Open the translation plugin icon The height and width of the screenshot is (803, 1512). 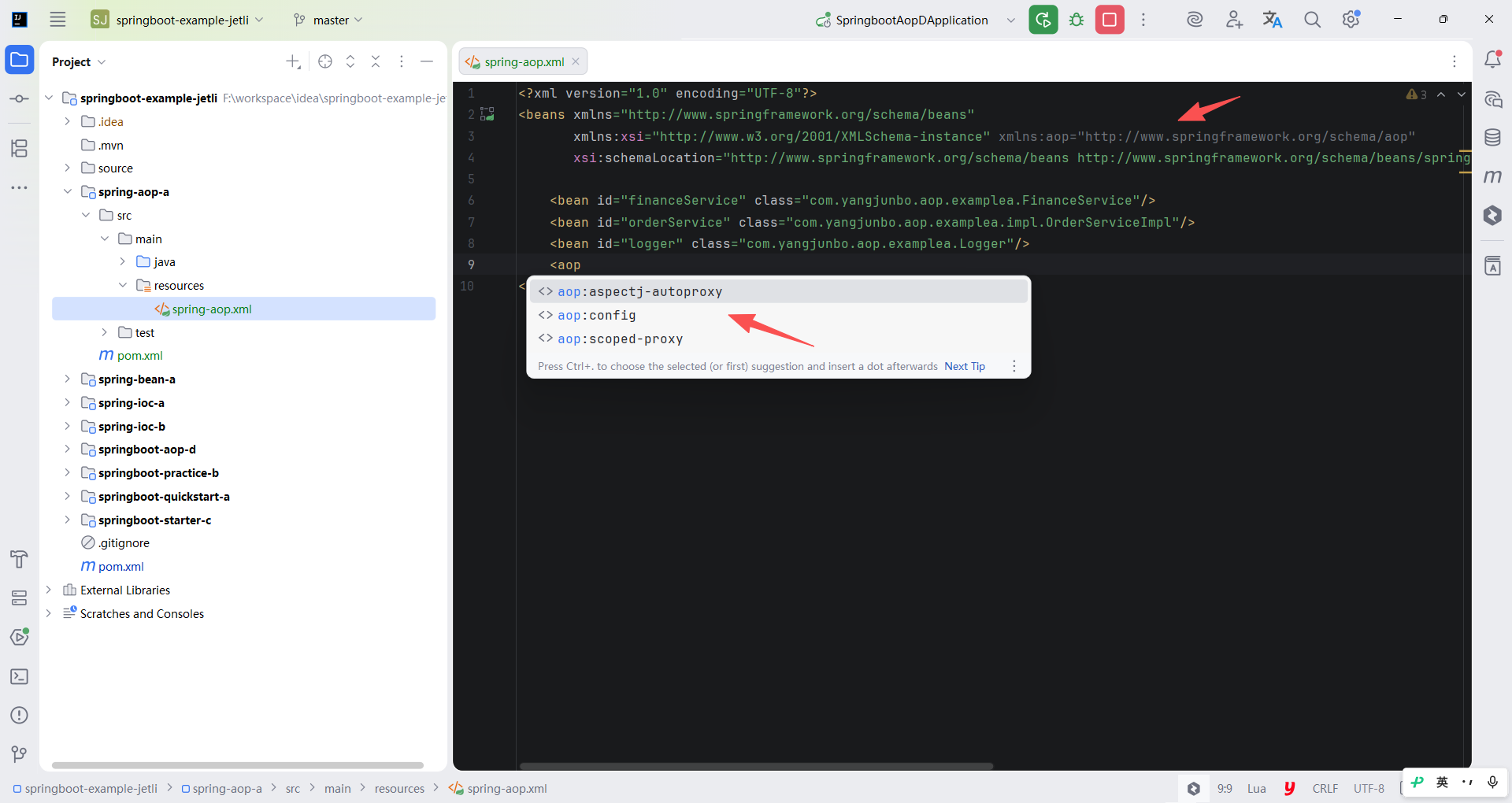click(1273, 20)
